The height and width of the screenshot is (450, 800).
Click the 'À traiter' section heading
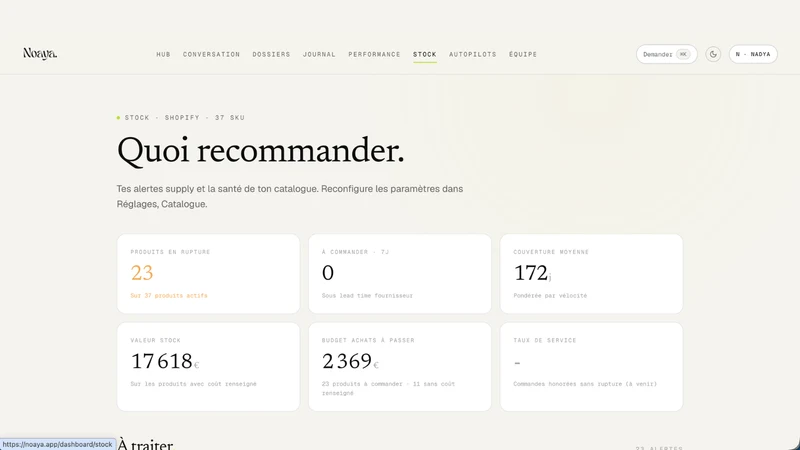pyautogui.click(x=145, y=444)
